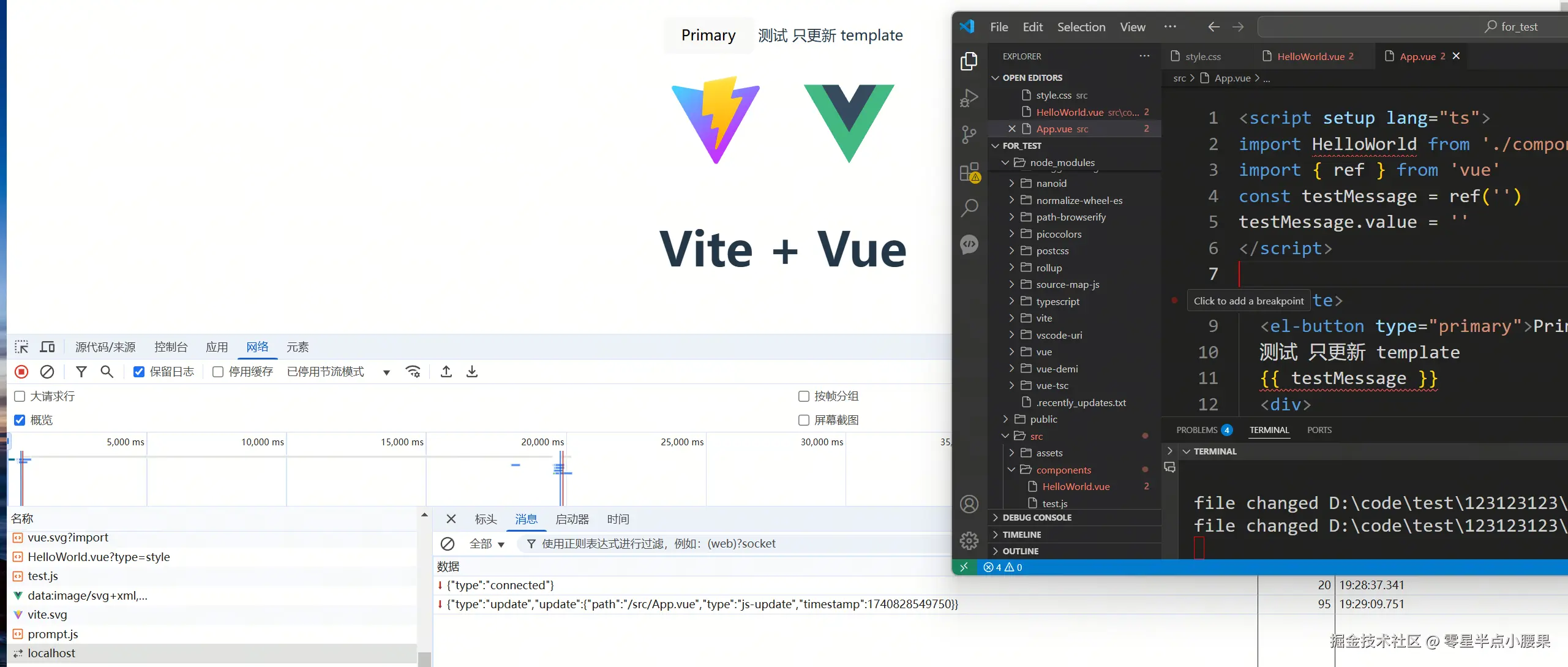The width and height of the screenshot is (1568, 667).
Task: Select the localhost request in network list
Action: click(x=51, y=653)
